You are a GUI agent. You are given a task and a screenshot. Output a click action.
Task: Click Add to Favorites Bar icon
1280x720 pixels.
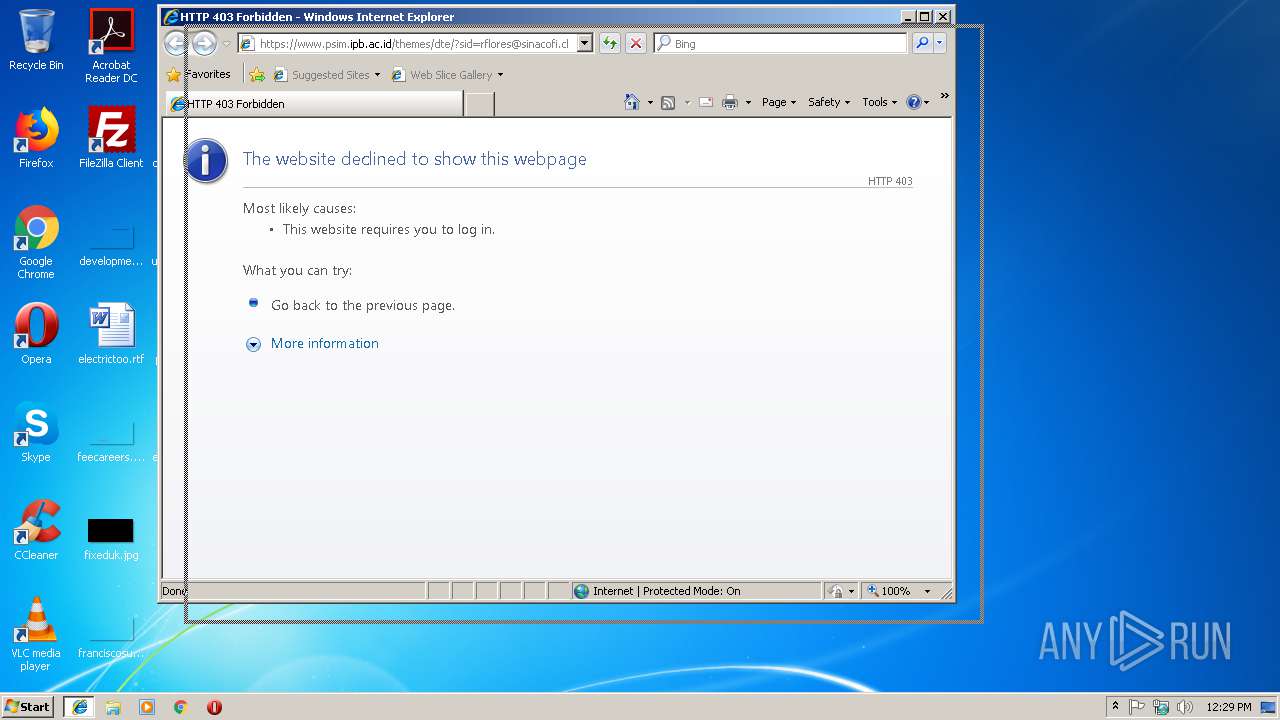pyautogui.click(x=257, y=75)
